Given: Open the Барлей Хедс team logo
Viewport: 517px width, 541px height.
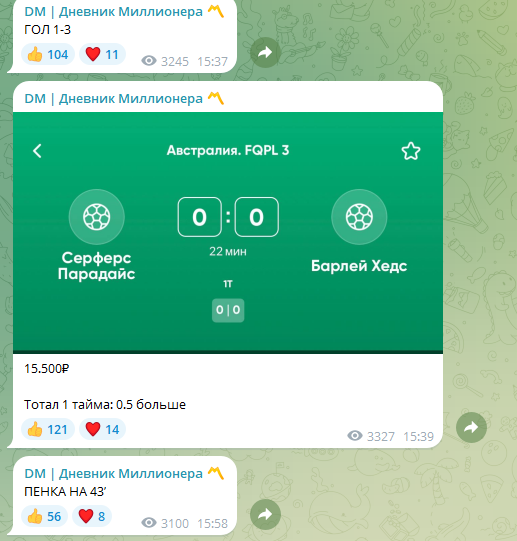Looking at the screenshot, I should pyautogui.click(x=359, y=217).
